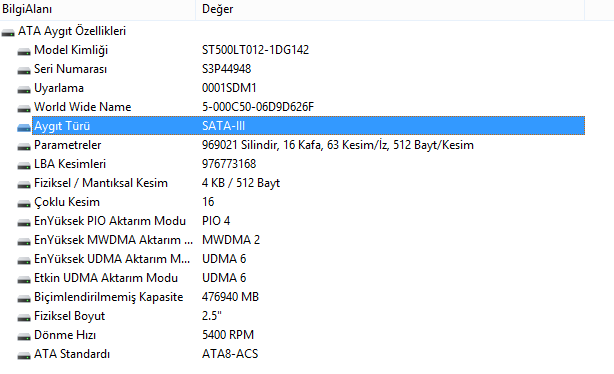Click the serial value S3P44948
The width and height of the screenshot is (614, 374).
(x=226, y=69)
